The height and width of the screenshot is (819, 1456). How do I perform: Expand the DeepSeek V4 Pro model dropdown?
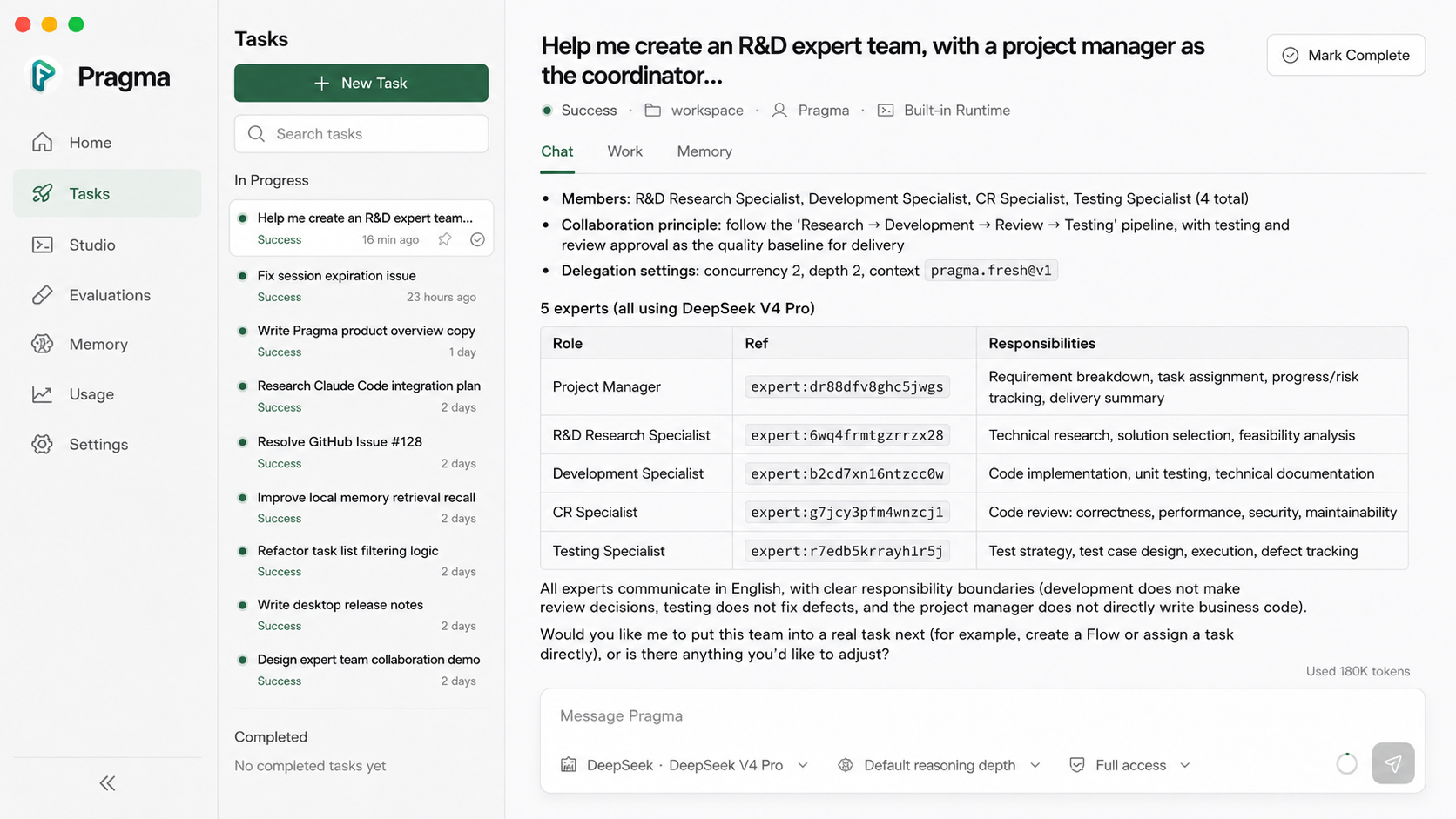[803, 765]
